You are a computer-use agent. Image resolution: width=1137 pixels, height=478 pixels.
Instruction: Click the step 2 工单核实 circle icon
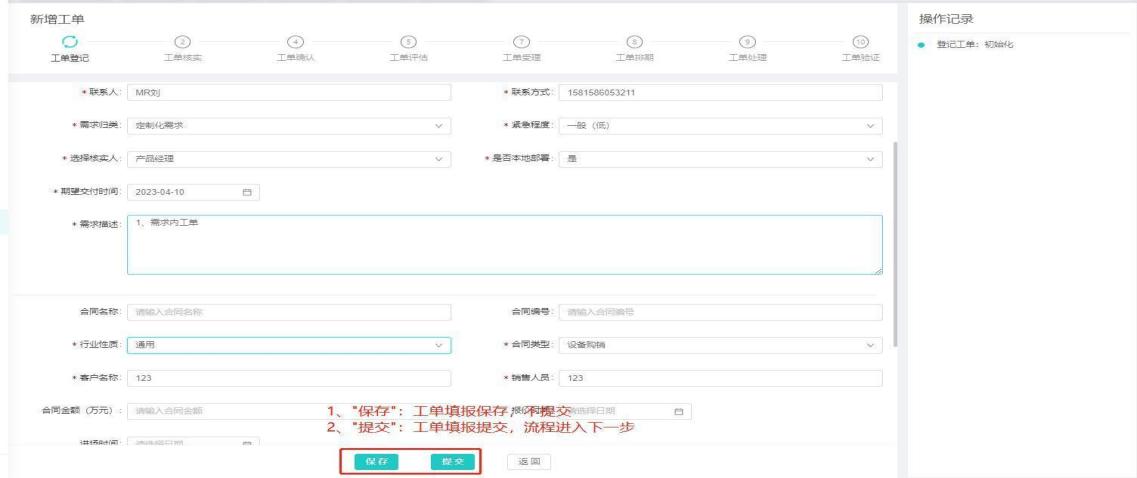point(182,41)
